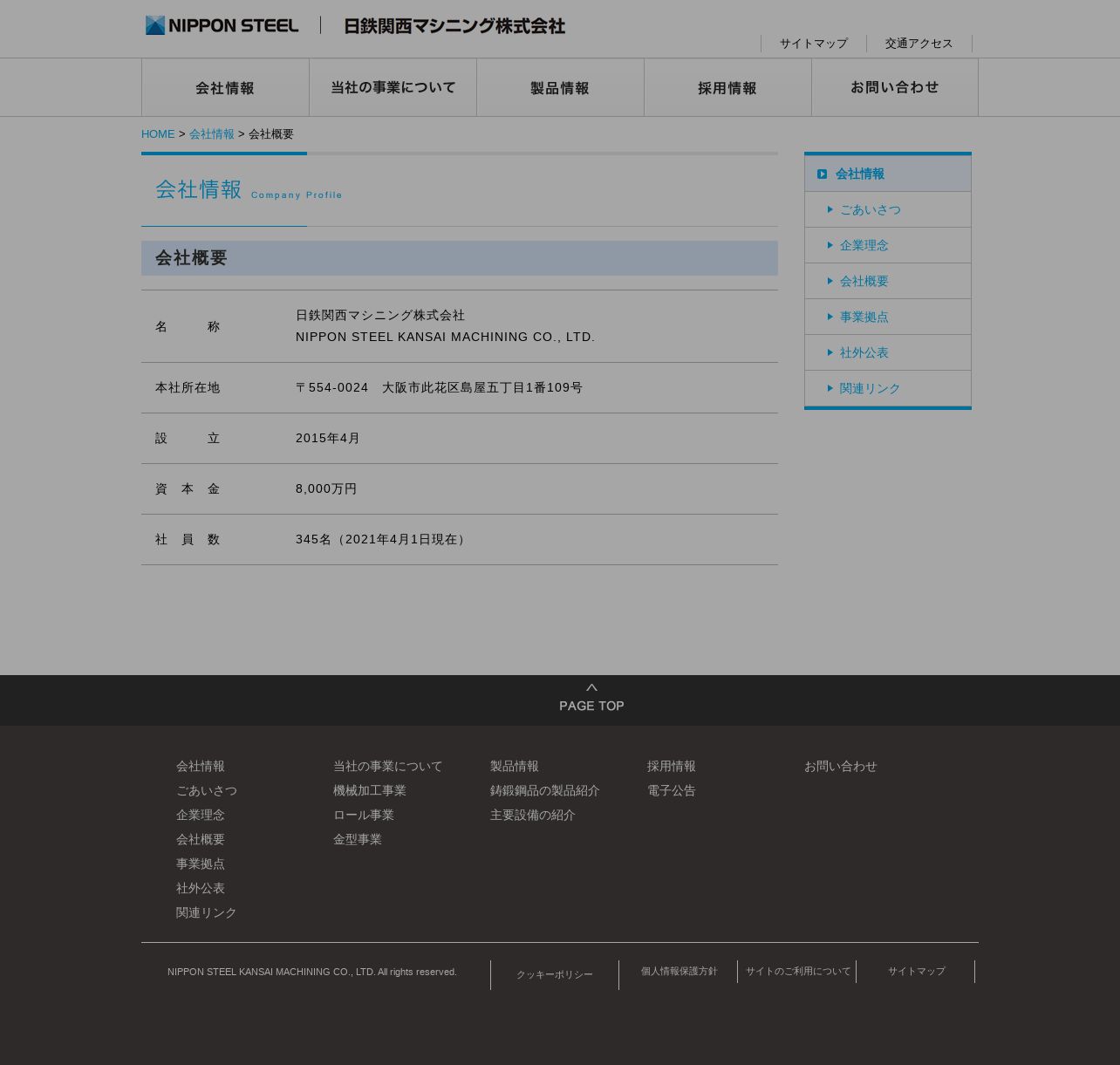
Task: Click the 2015年4月 establishment value
Action: (328, 438)
